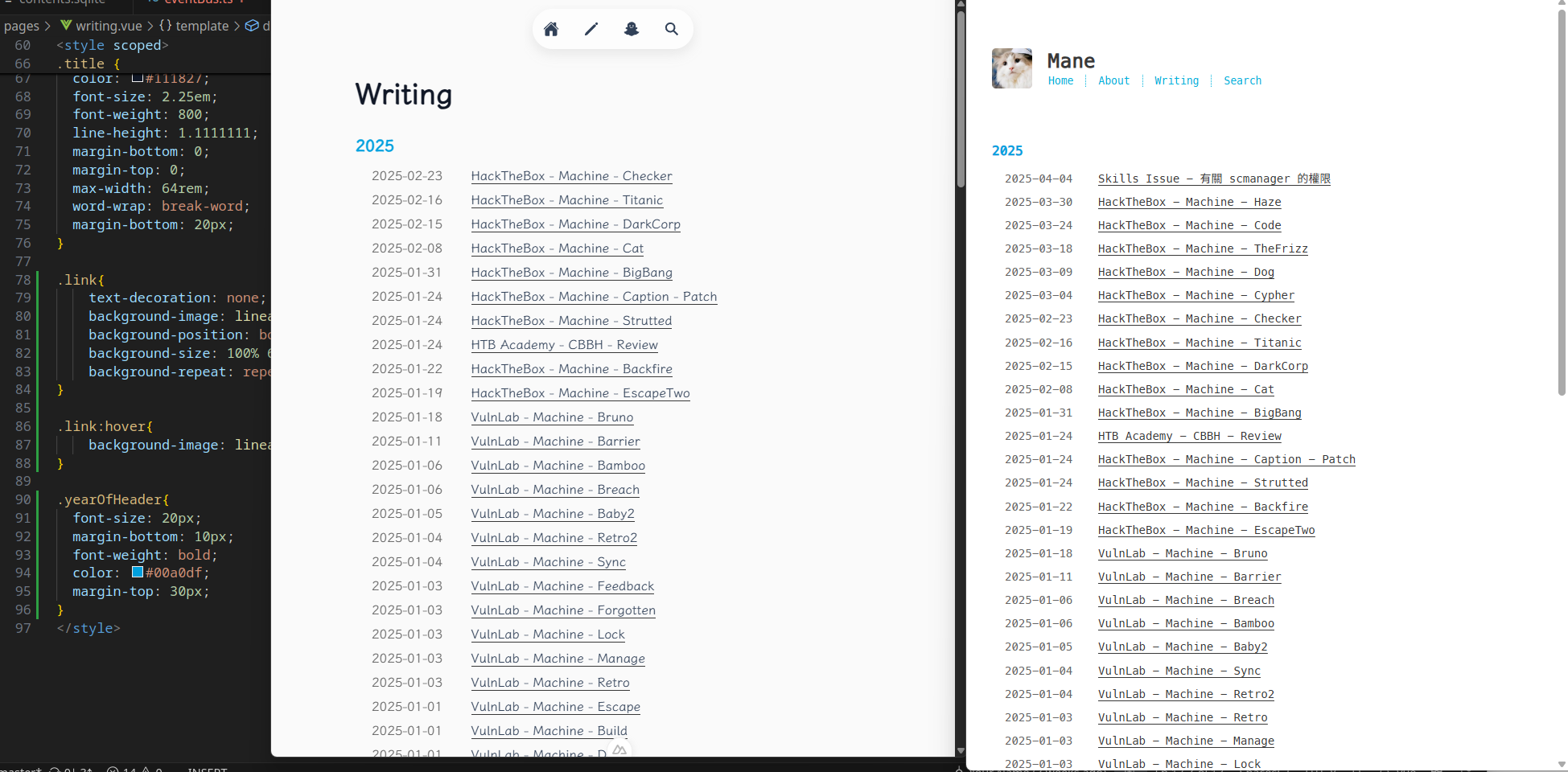Image resolution: width=1568 pixels, height=772 pixels.
Task: Open Search in the Mane site nav
Action: coord(1242,80)
